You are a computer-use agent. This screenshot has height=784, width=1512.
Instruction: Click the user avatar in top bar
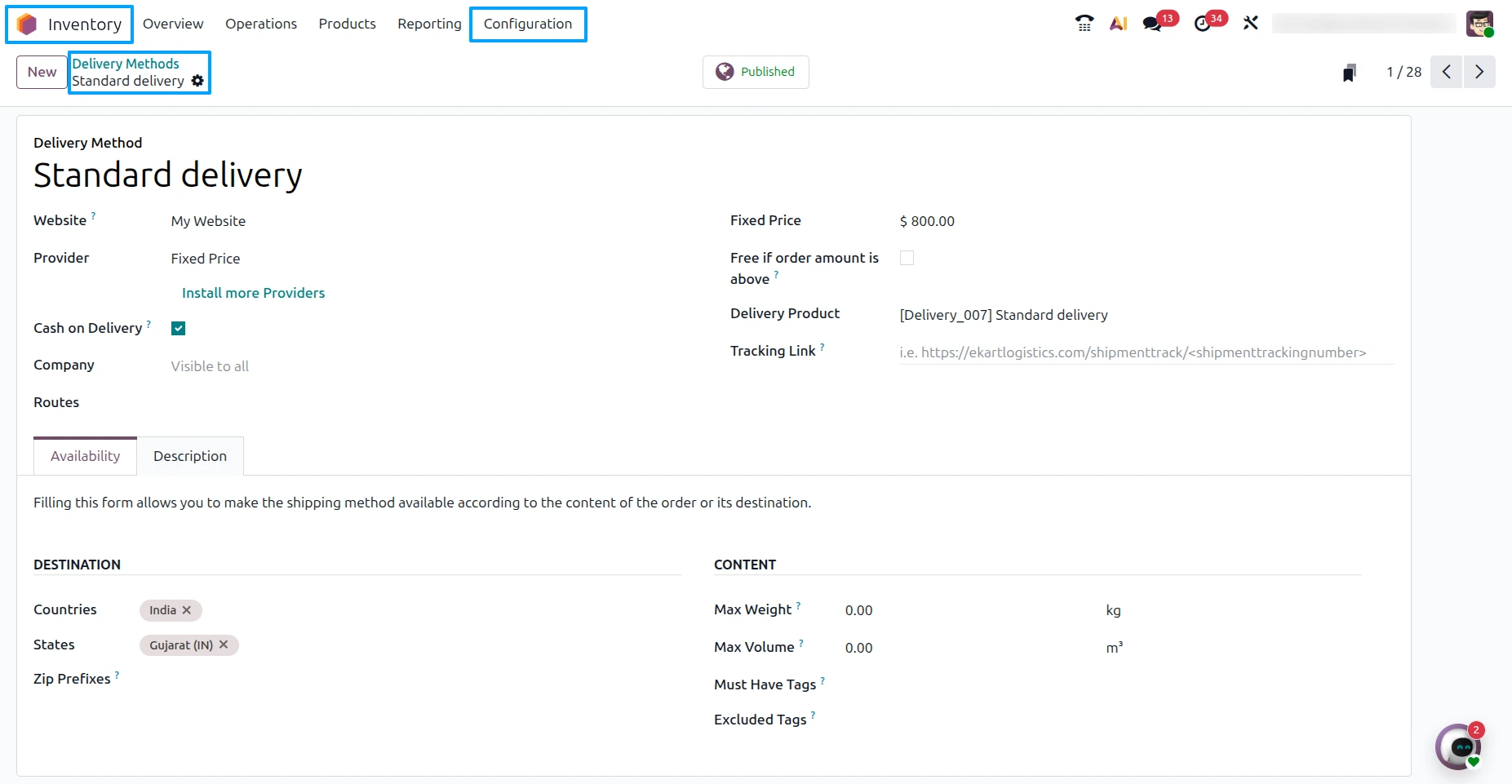point(1479,24)
